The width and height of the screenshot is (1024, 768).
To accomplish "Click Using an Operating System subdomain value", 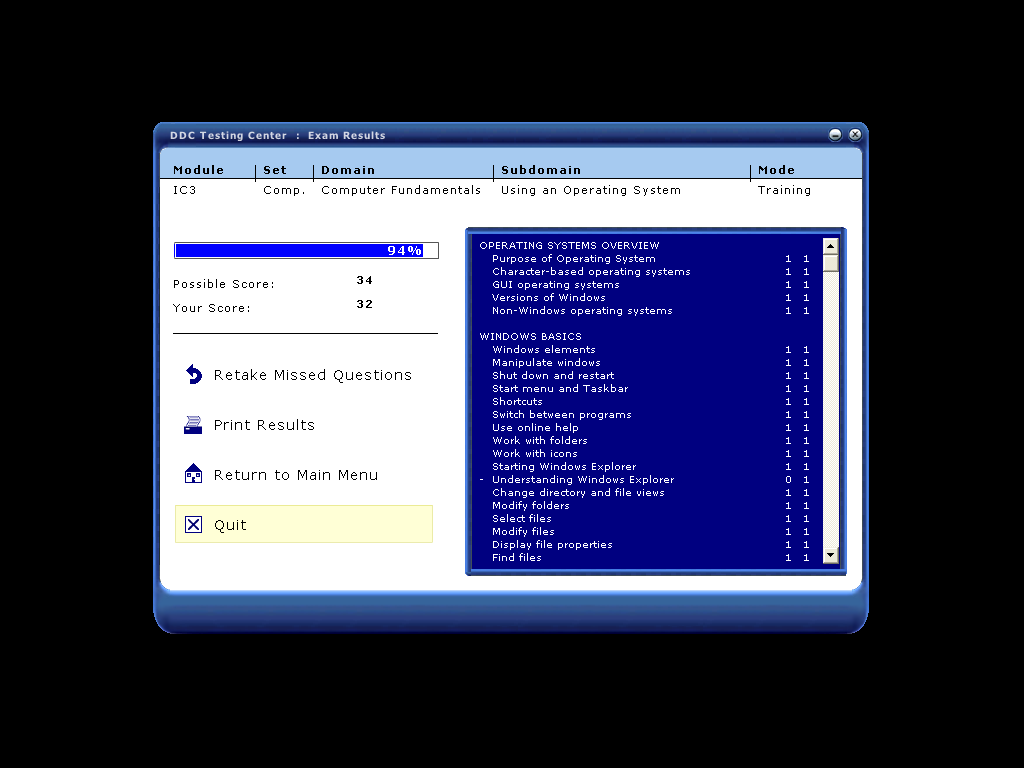I will click(x=591, y=190).
